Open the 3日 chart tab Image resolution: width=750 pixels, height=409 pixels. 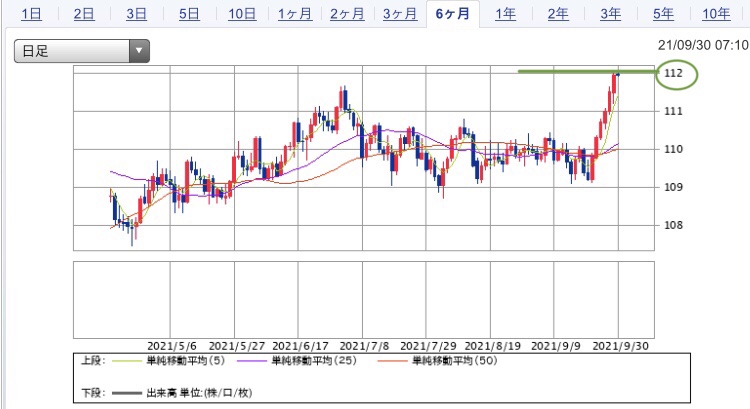136,14
